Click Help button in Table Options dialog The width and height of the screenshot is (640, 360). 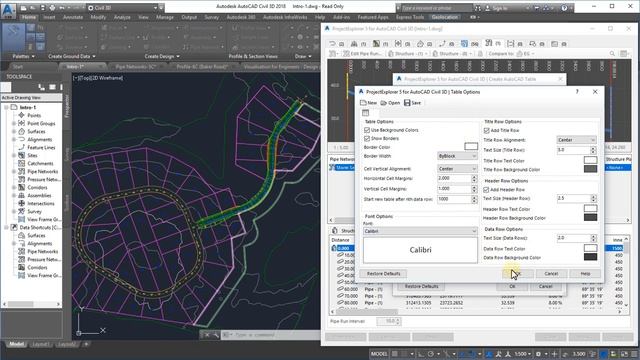coord(585,273)
